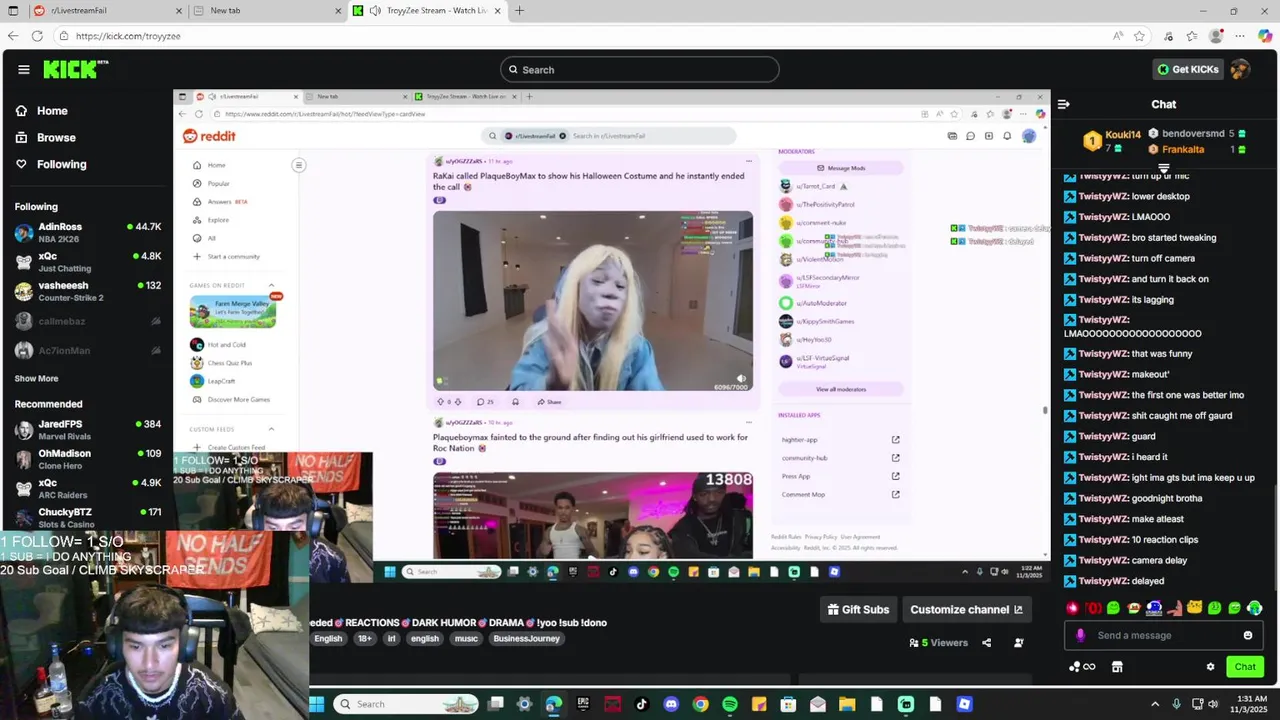Send message with green Chat button
The height and width of the screenshot is (720, 1280).
click(1245, 667)
